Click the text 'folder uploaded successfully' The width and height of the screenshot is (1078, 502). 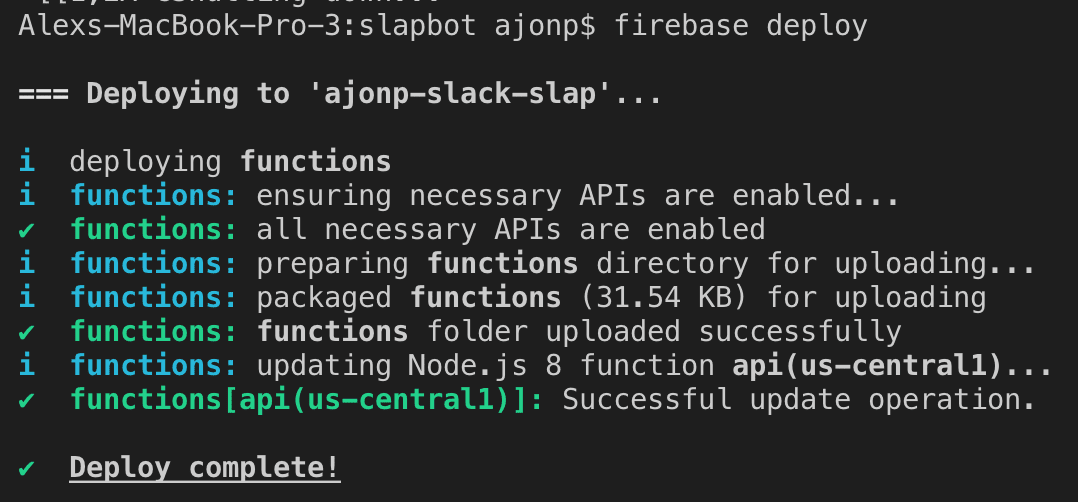pos(664,332)
